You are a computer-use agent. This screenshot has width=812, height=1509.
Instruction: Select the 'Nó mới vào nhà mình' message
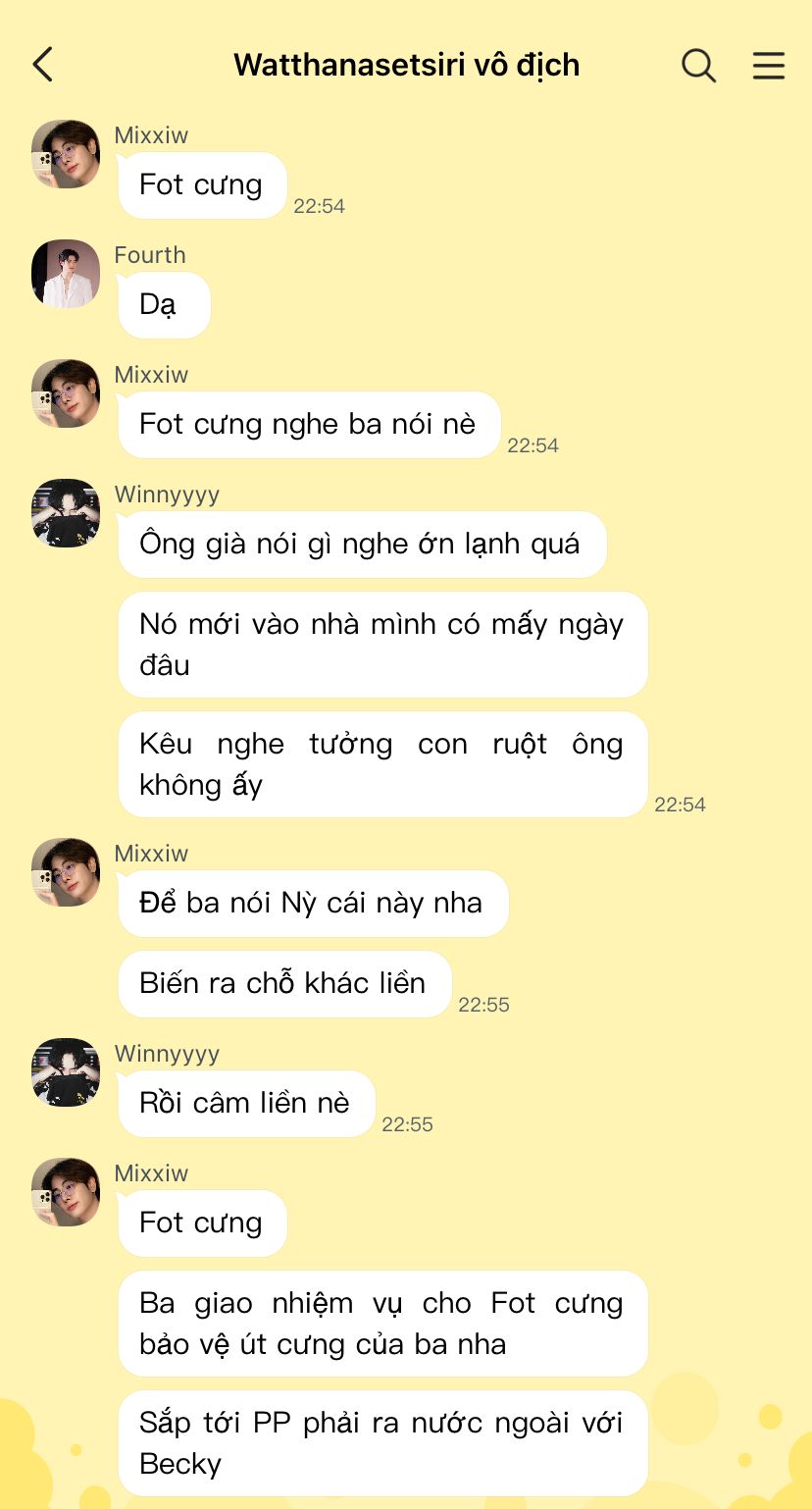pyautogui.click(x=382, y=645)
